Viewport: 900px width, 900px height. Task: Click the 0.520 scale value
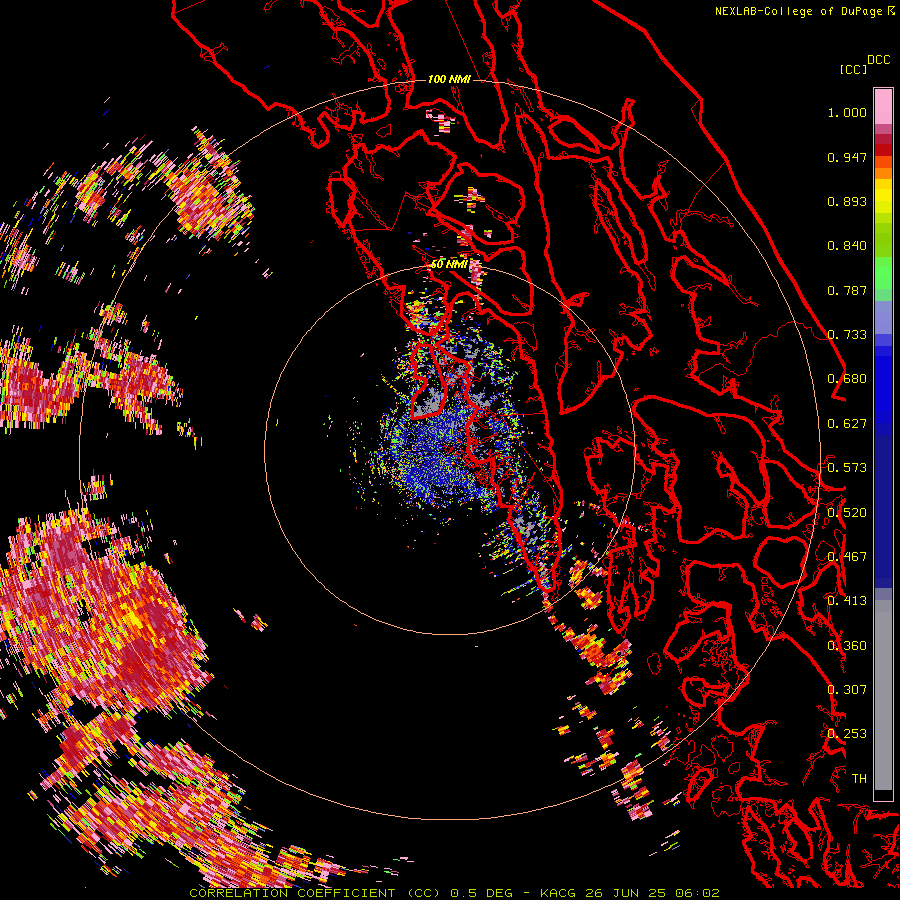pyautogui.click(x=847, y=513)
